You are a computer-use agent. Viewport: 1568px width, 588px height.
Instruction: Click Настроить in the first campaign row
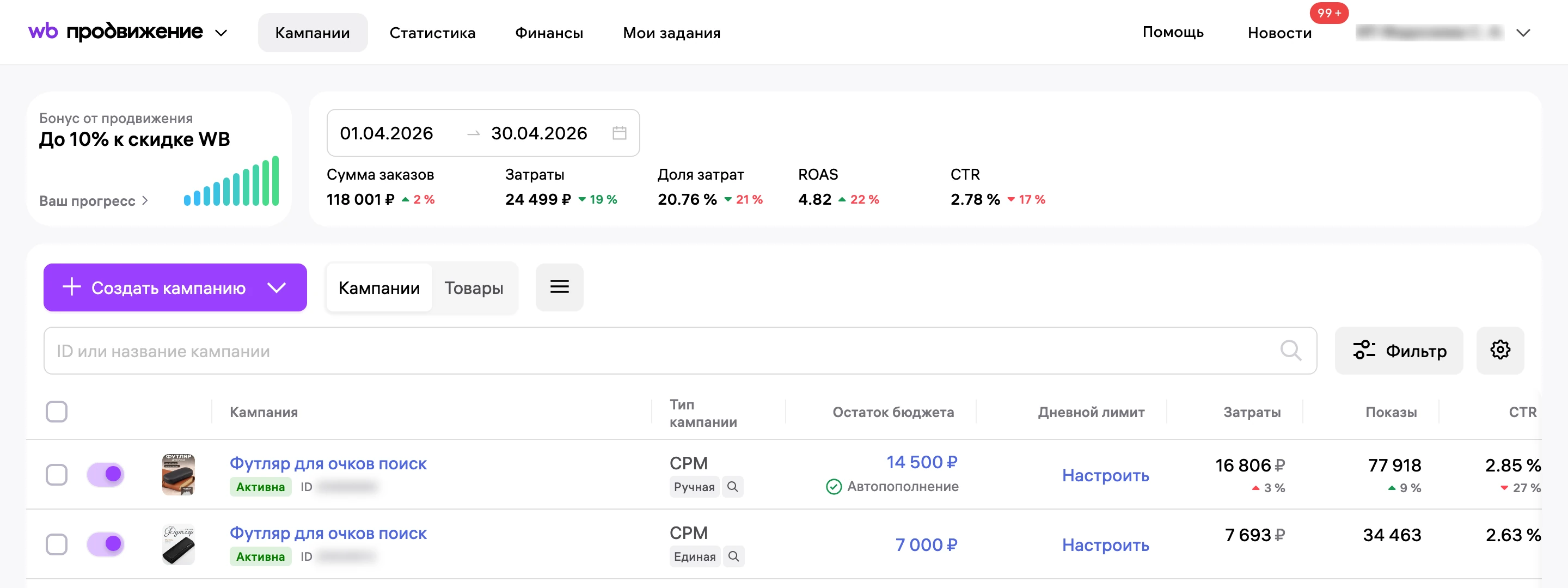(x=1105, y=475)
